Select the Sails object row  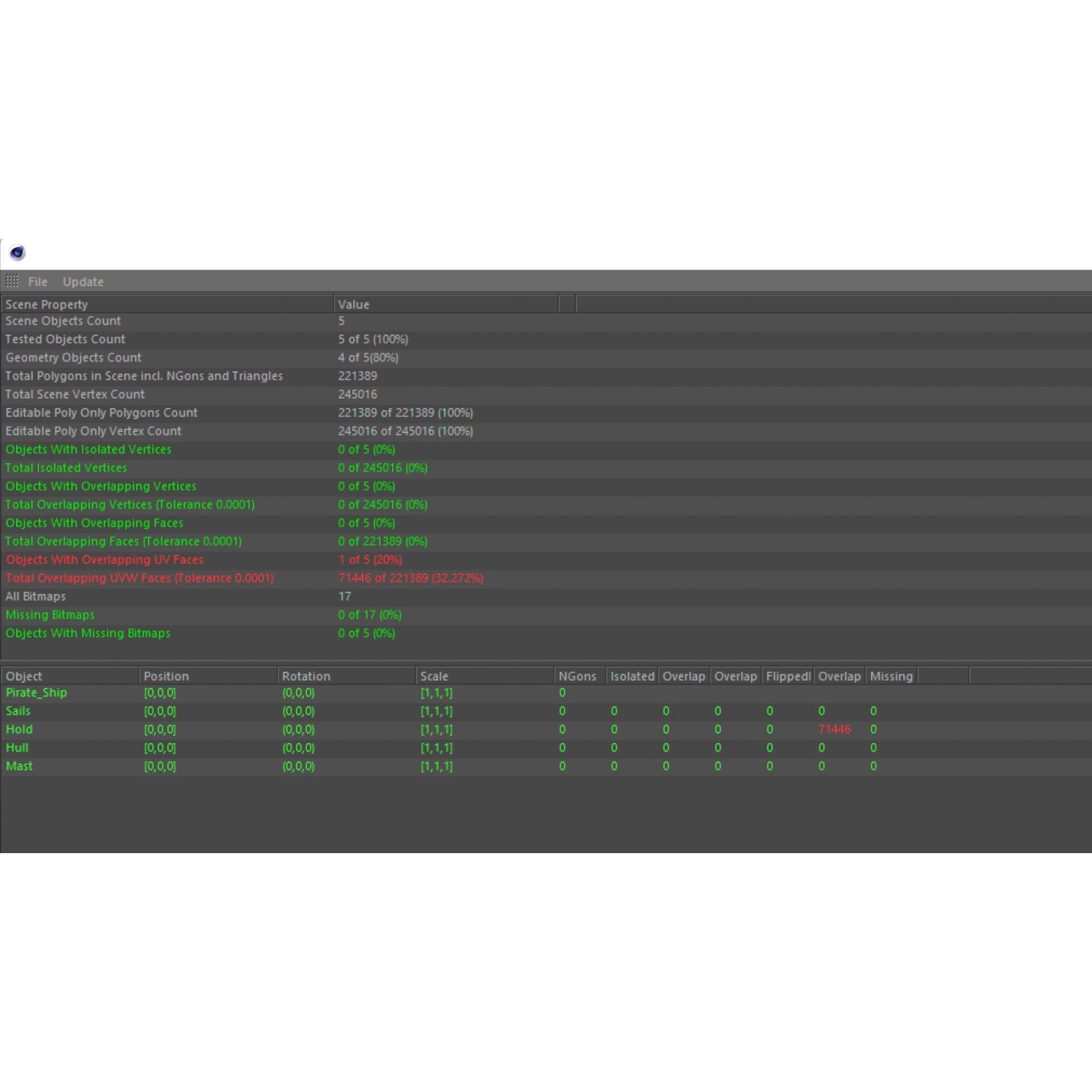(x=18, y=710)
